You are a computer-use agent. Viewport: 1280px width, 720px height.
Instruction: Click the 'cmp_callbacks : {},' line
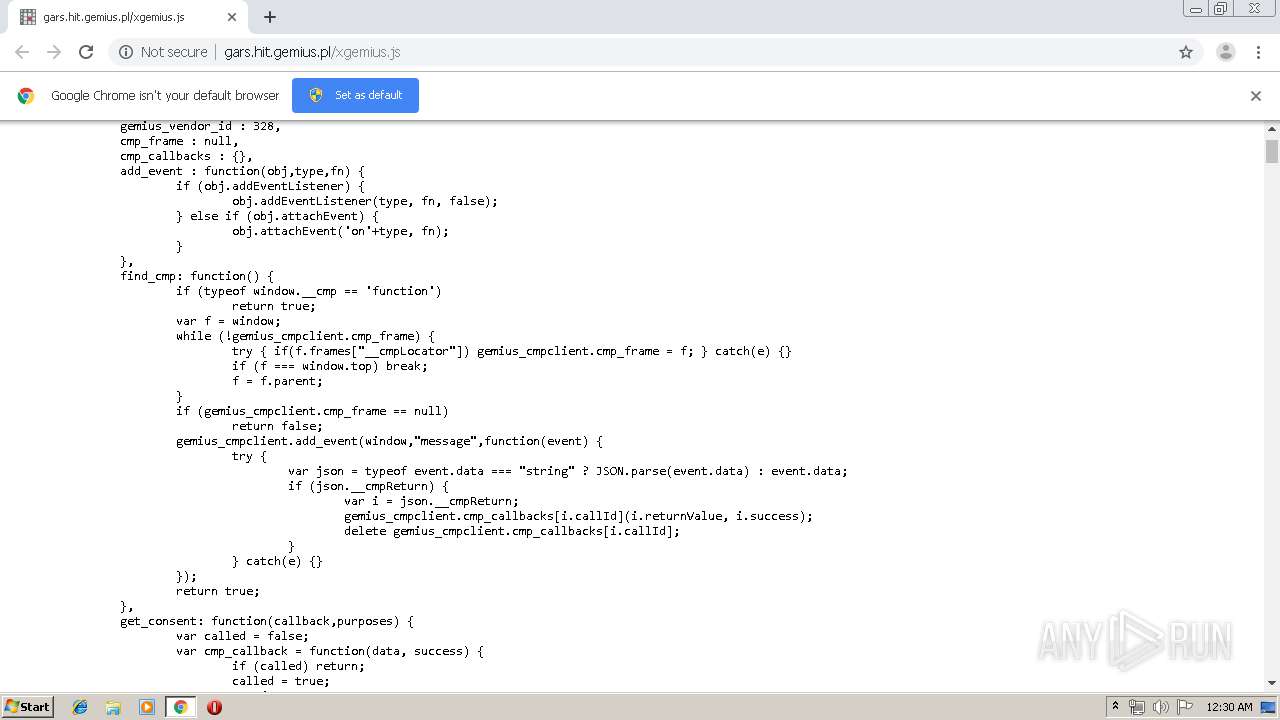point(186,156)
